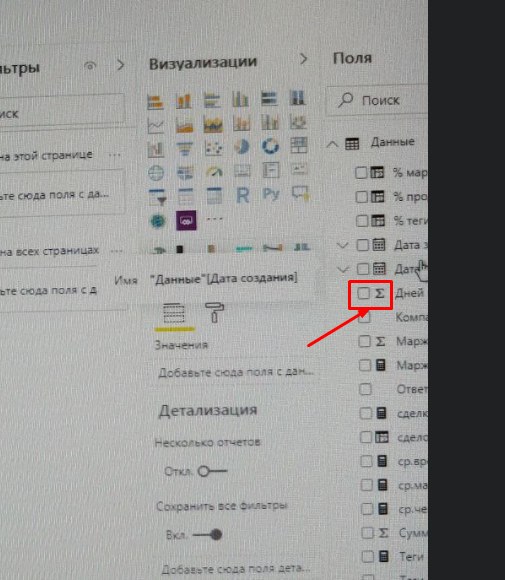Open more visuals via three dots

click(x=215, y=219)
